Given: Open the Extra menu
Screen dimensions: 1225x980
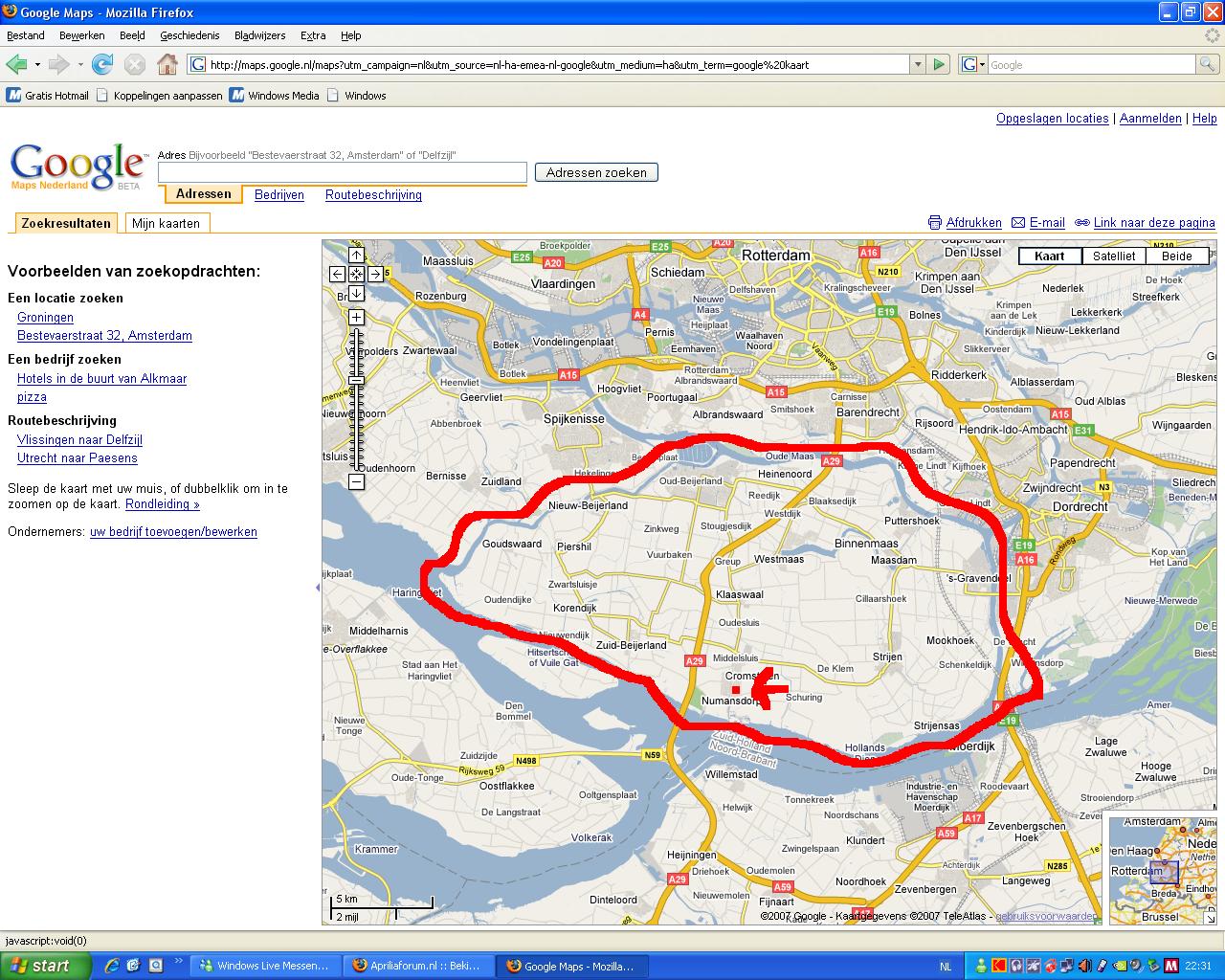Looking at the screenshot, I should point(313,35).
